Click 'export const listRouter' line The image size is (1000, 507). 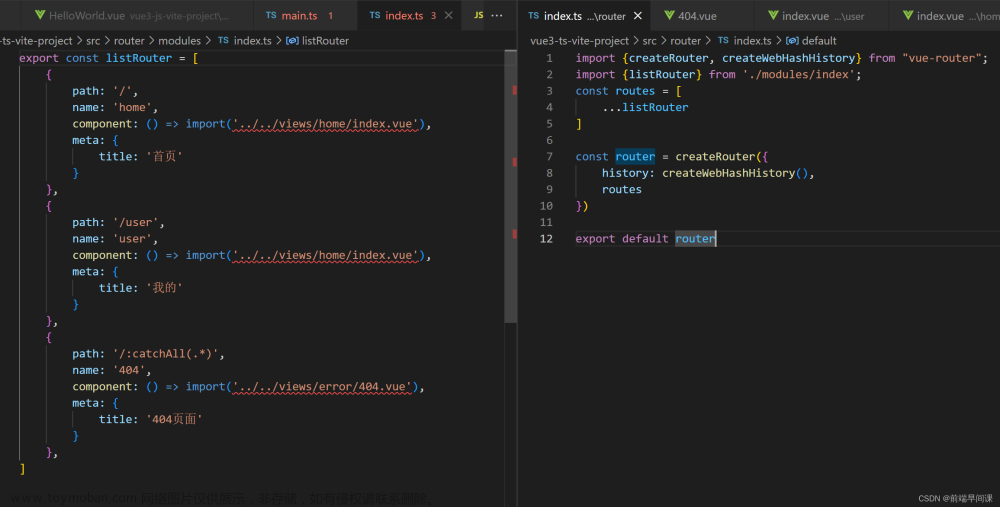(x=108, y=57)
